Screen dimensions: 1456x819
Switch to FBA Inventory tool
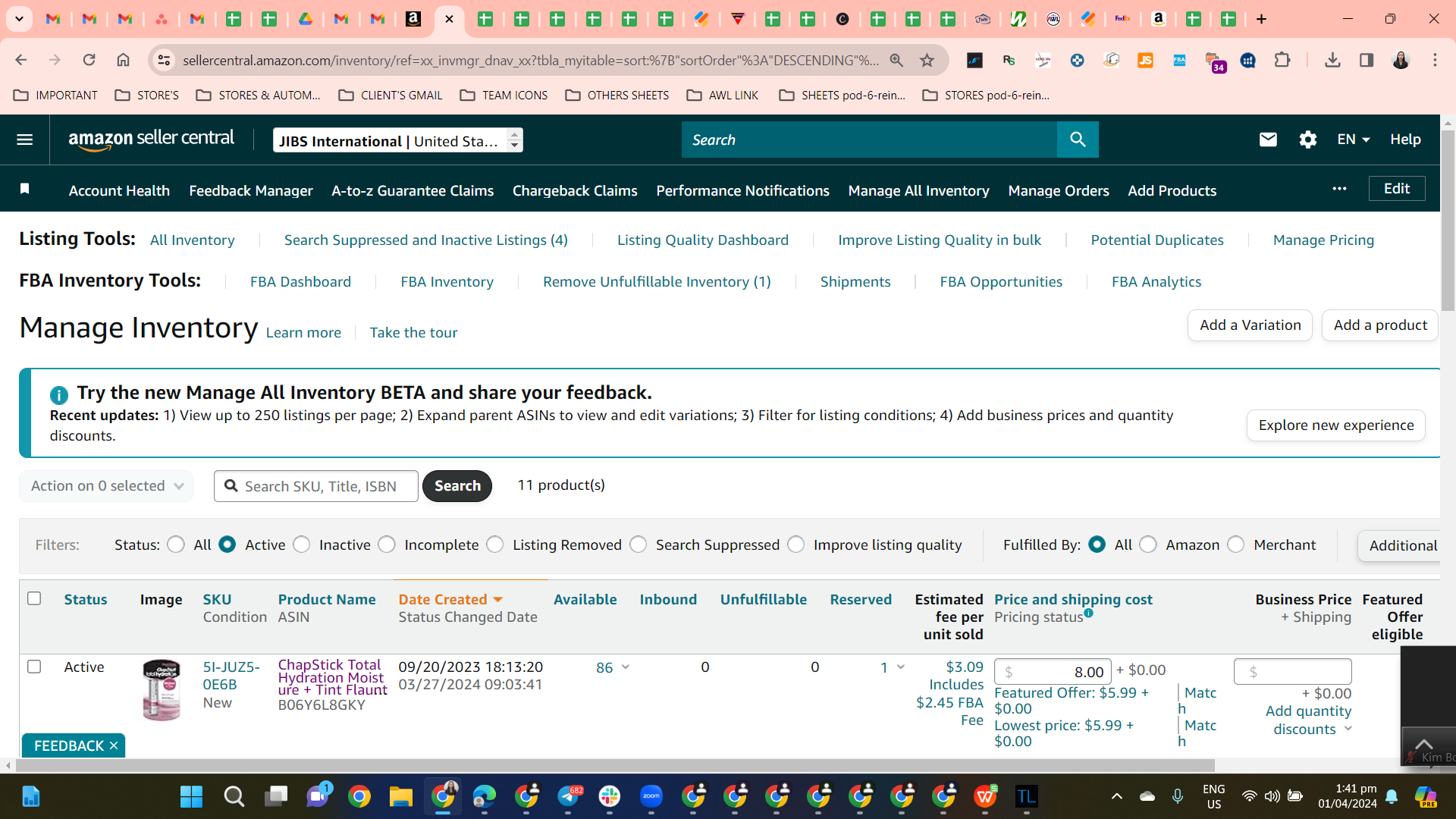coord(447,282)
